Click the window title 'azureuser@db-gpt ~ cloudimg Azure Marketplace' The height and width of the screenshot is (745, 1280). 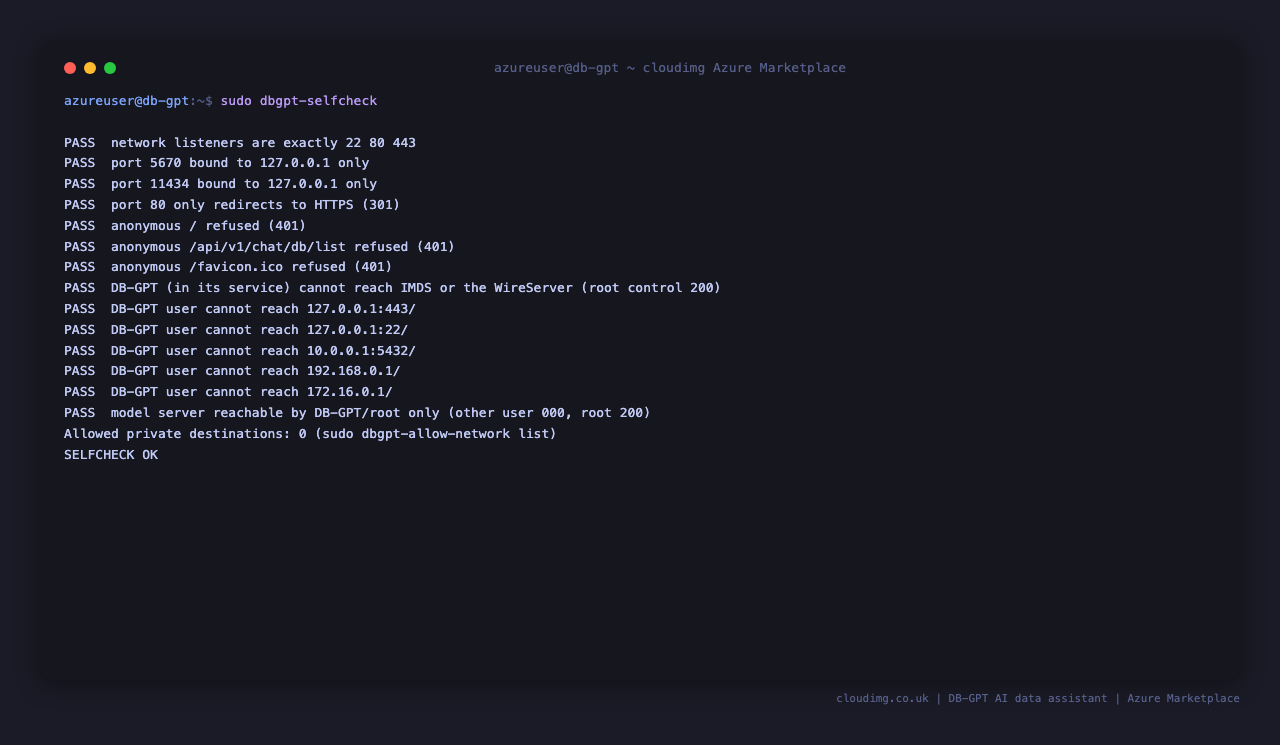point(670,68)
